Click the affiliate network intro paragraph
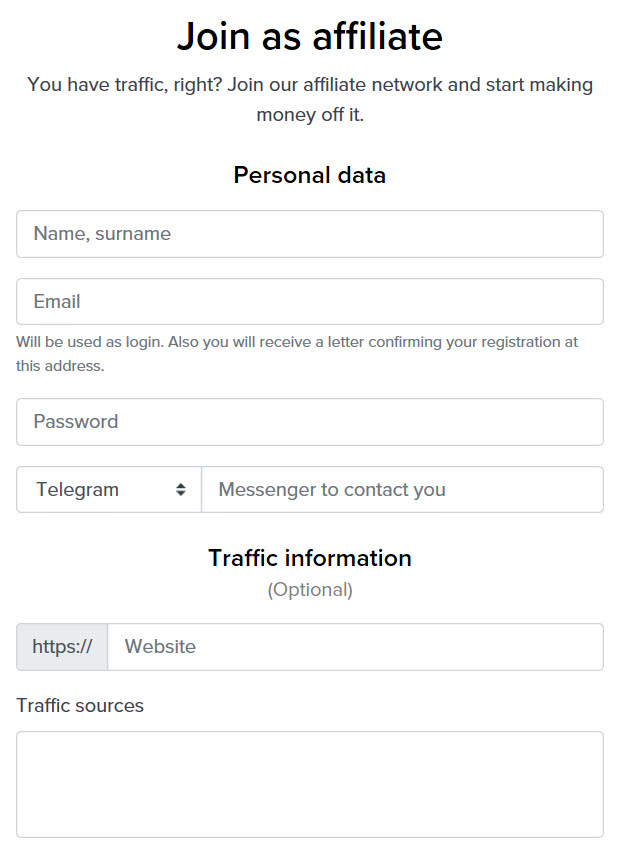Viewport: 618px width, 856px height. [x=309, y=98]
